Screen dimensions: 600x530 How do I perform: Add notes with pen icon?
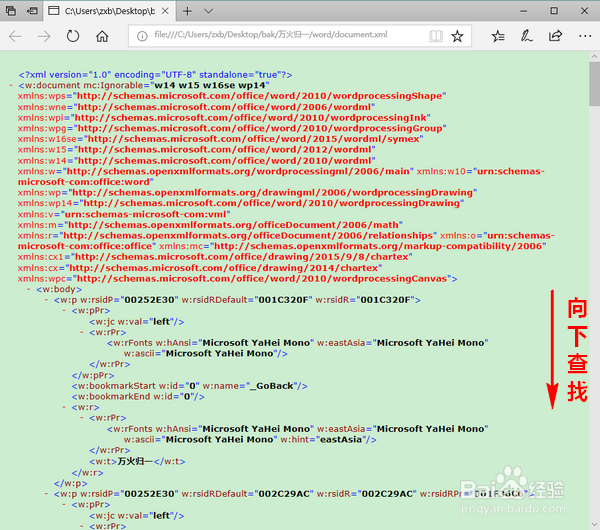click(527, 36)
